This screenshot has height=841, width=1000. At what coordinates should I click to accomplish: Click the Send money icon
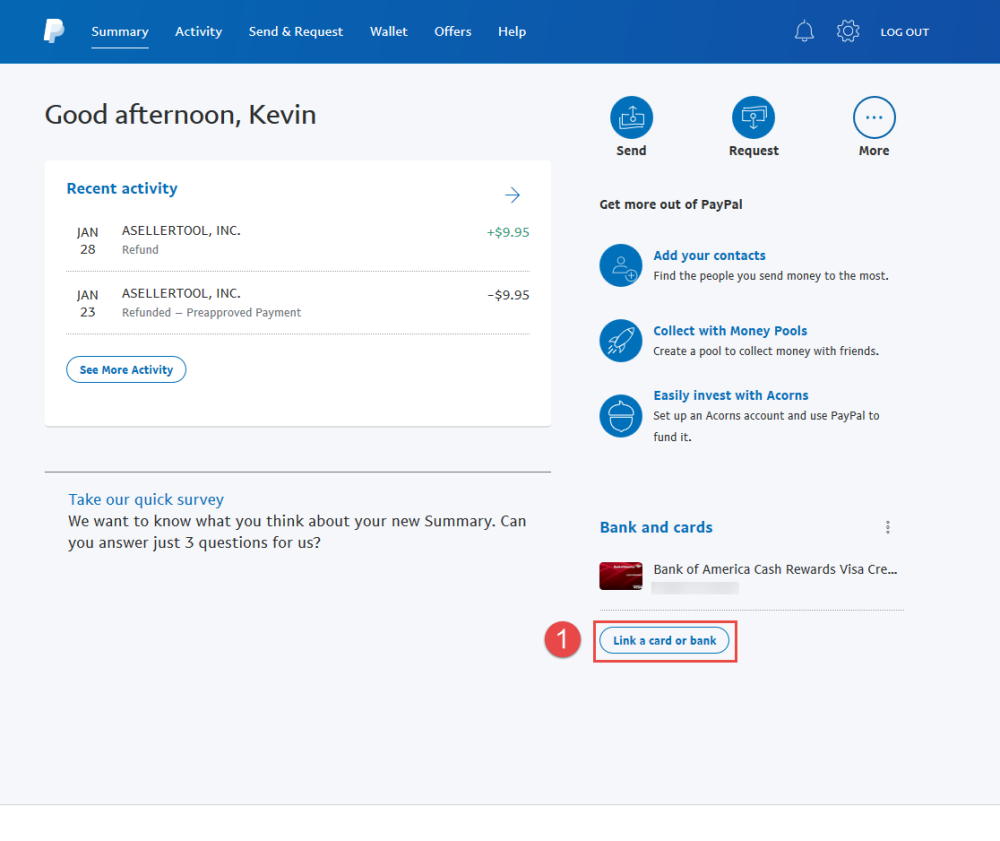(631, 117)
